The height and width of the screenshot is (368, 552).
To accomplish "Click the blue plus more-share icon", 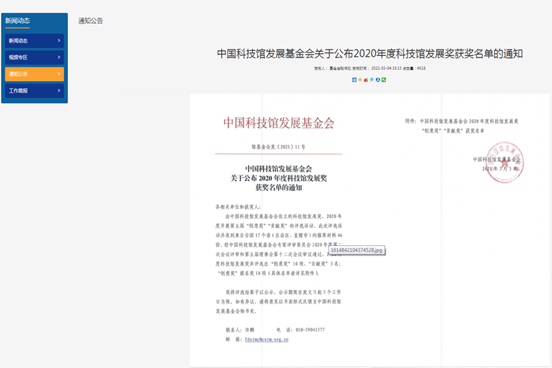I will click(355, 80).
